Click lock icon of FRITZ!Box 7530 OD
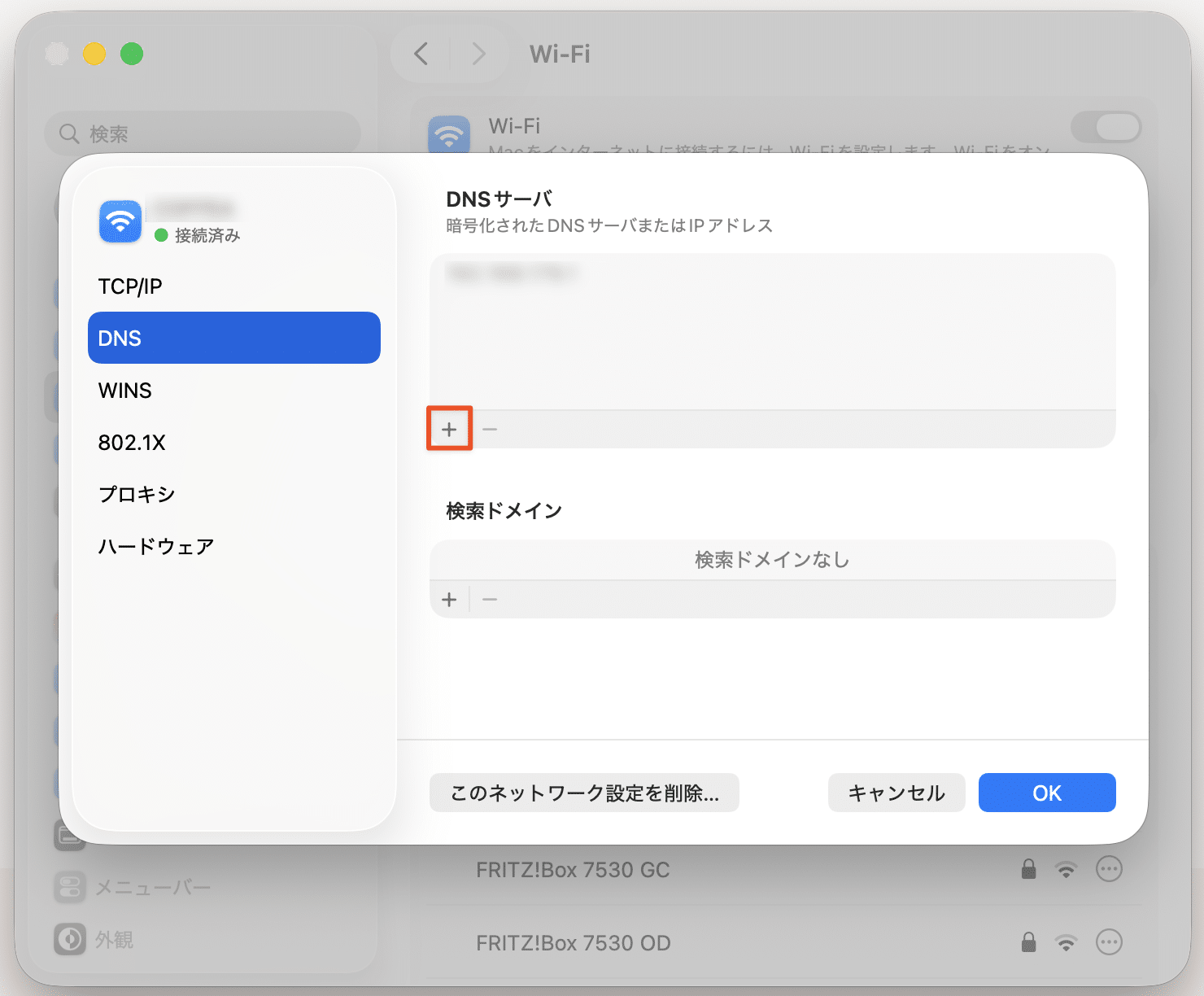Image resolution: width=1204 pixels, height=996 pixels. pyautogui.click(x=1029, y=942)
